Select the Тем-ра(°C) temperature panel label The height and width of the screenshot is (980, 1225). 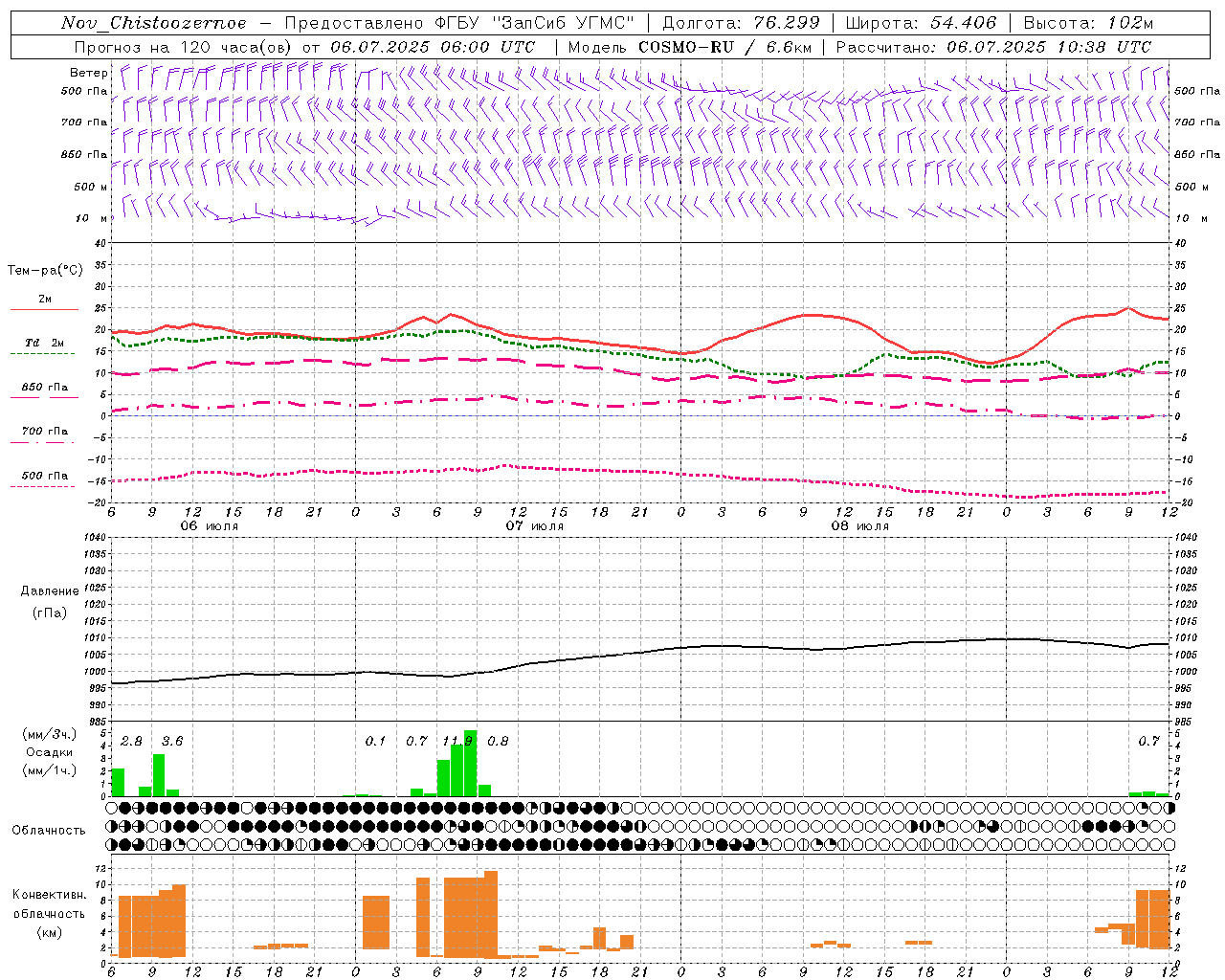click(x=45, y=271)
